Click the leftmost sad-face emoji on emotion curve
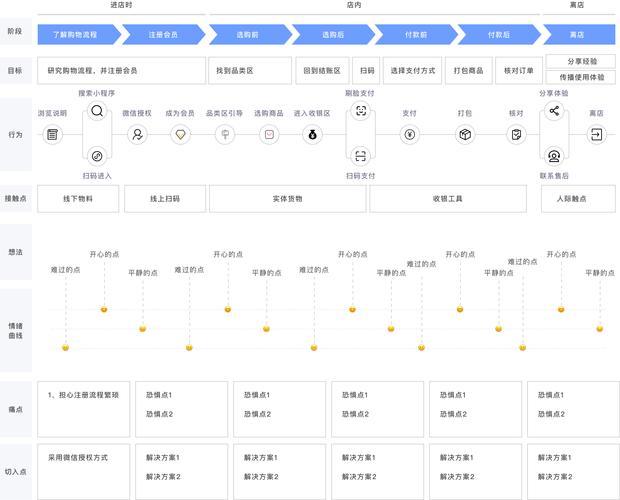The width and height of the screenshot is (620, 500). (66, 348)
